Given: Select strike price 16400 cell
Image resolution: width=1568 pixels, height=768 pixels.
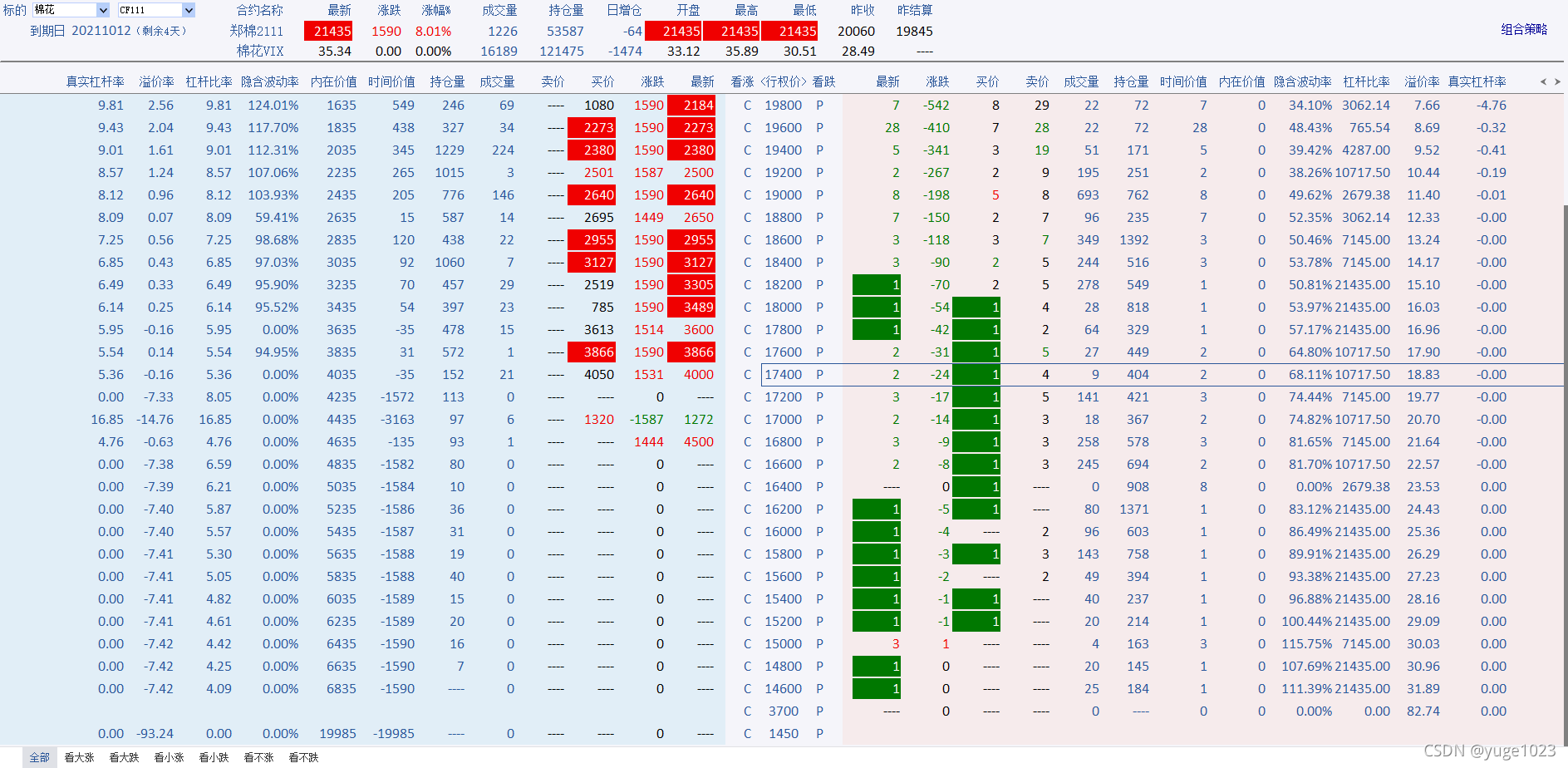Looking at the screenshot, I should click(x=784, y=486).
